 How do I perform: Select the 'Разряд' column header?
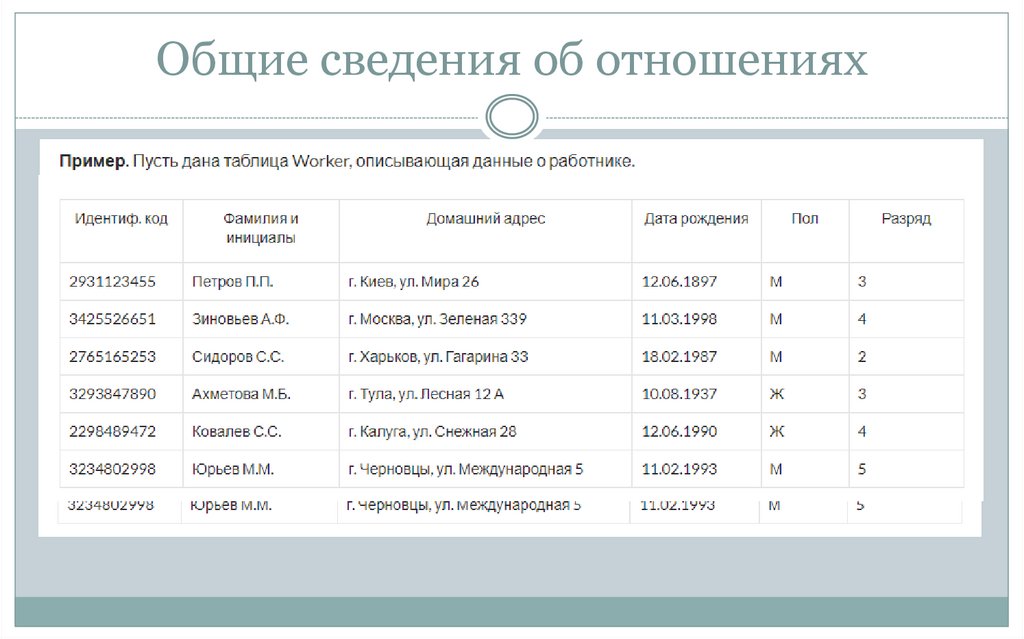[x=906, y=218]
